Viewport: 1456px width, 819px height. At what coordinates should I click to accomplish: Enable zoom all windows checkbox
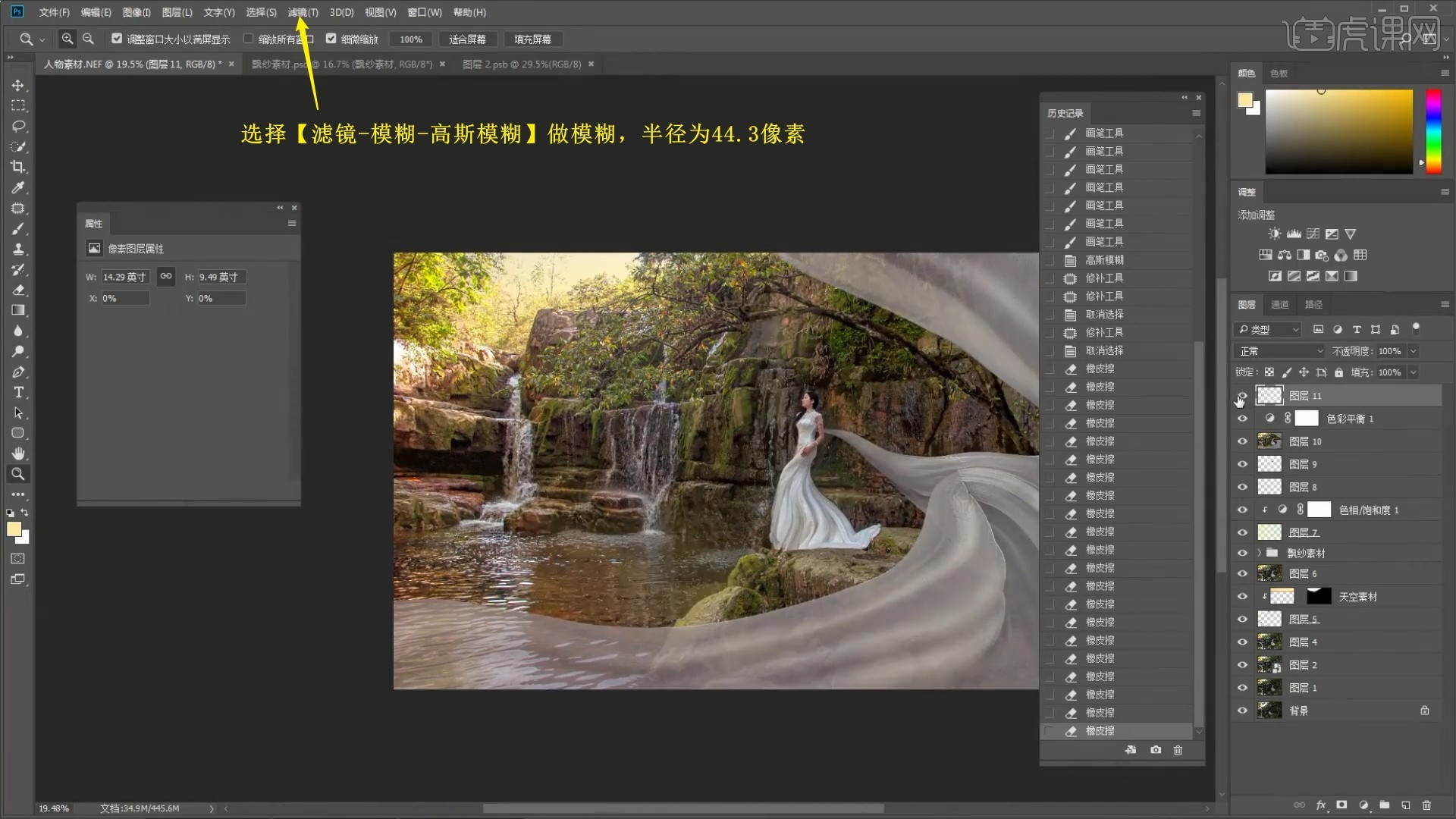pos(248,39)
